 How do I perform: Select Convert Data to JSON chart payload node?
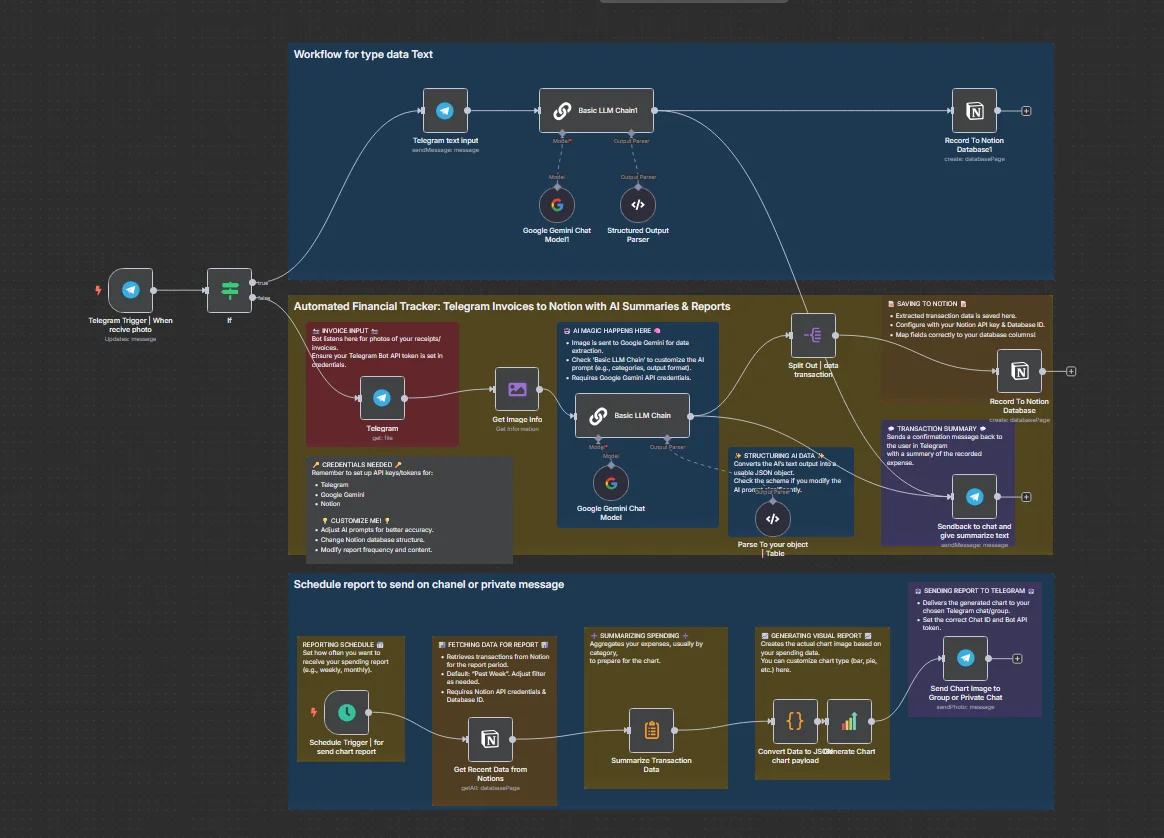click(795, 721)
